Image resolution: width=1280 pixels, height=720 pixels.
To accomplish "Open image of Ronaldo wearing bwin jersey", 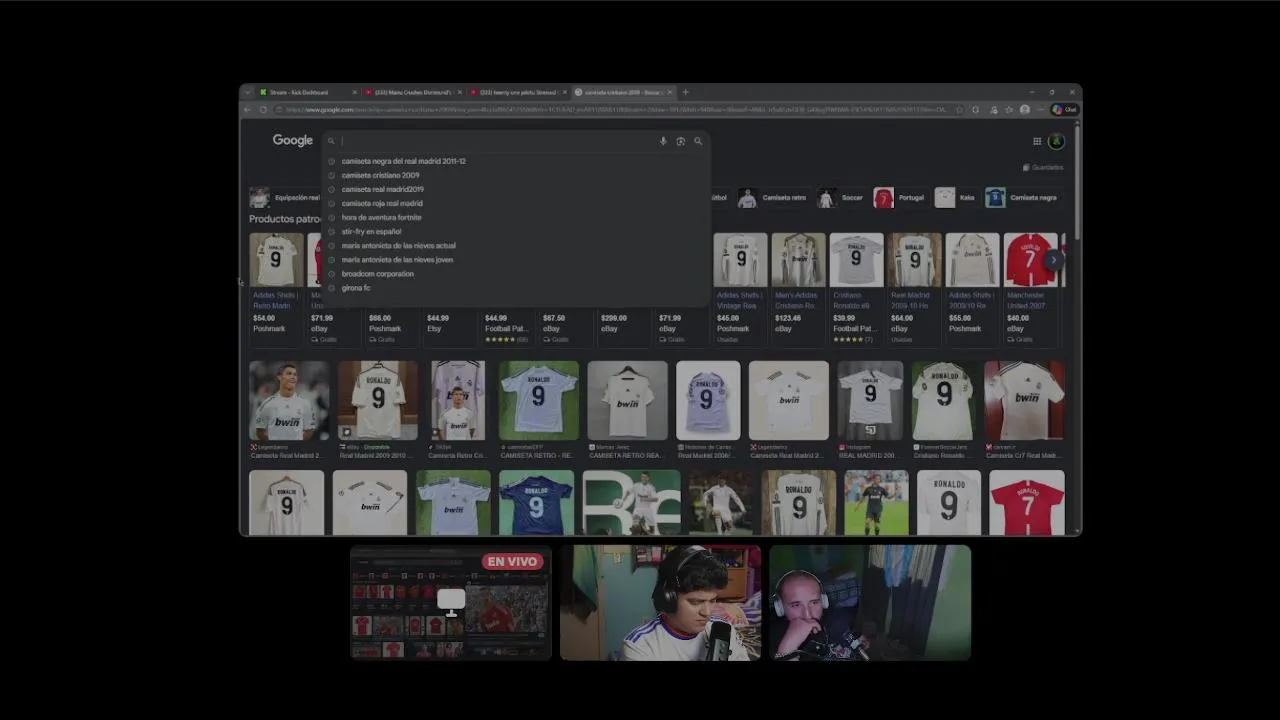I will tap(289, 400).
